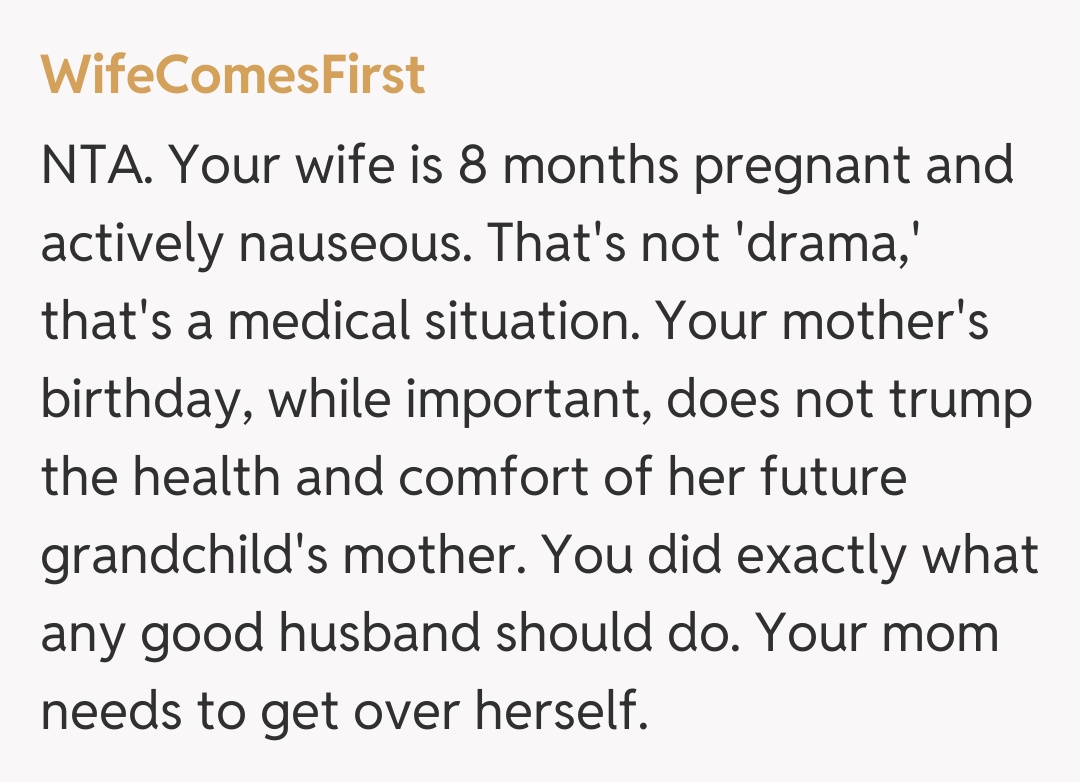The image size is (1080, 782).
Task: Click the words 'Your mother's'
Action: pos(822,322)
